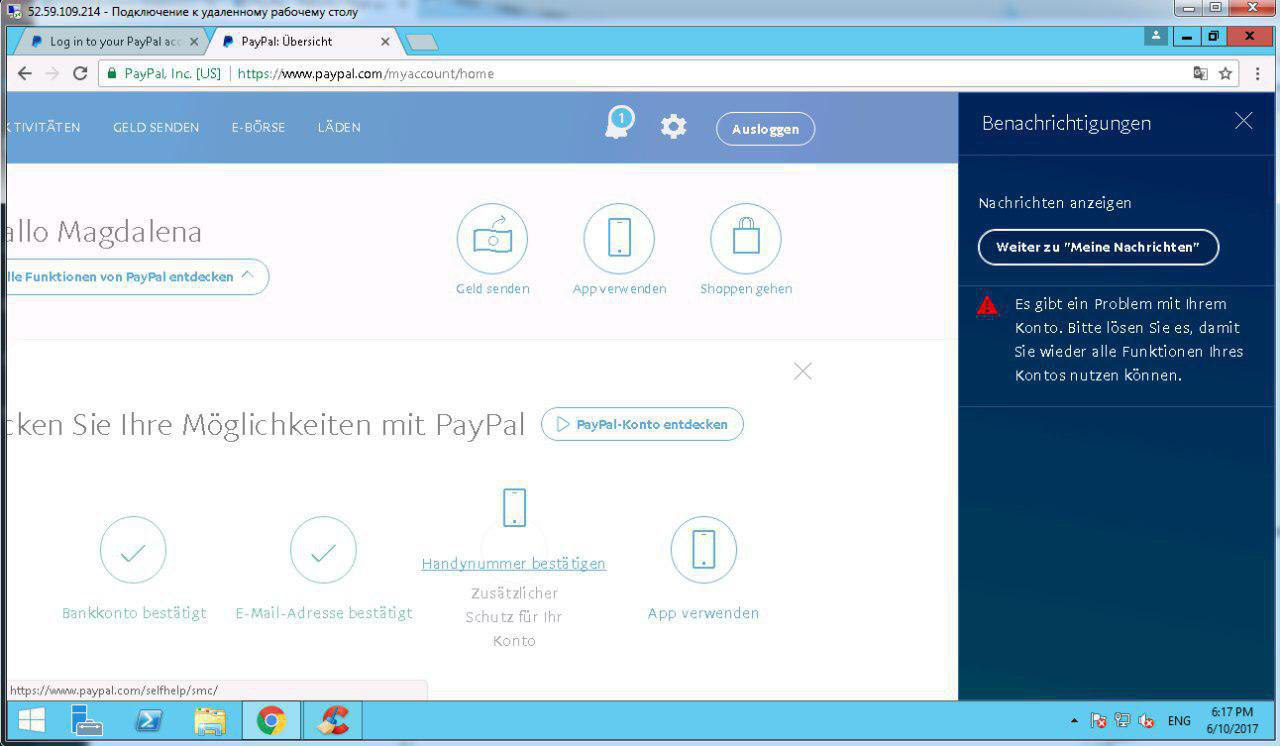Open account settings gear icon
The height and width of the screenshot is (746, 1280).
(x=673, y=126)
